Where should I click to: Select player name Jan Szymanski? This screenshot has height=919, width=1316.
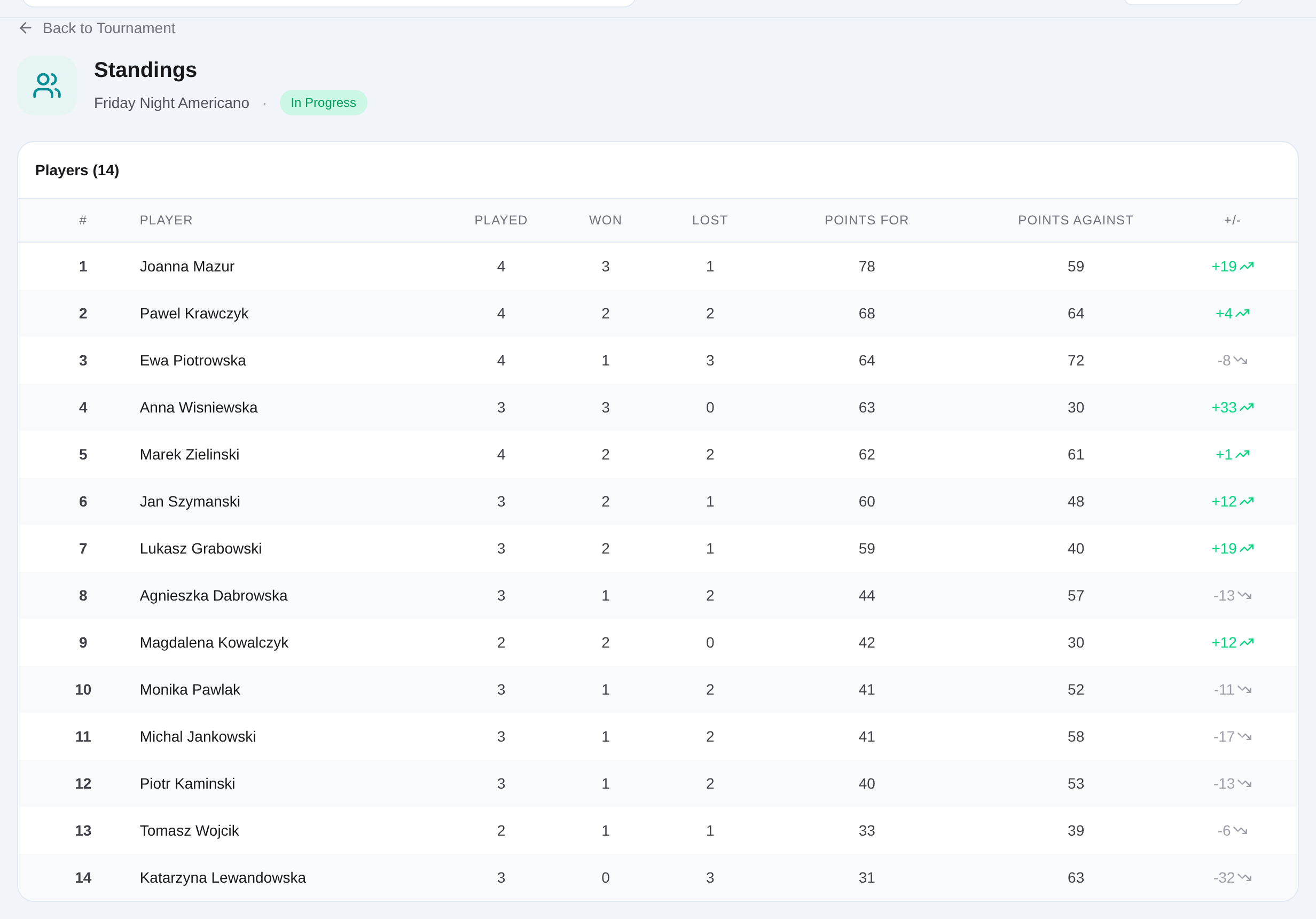(190, 502)
